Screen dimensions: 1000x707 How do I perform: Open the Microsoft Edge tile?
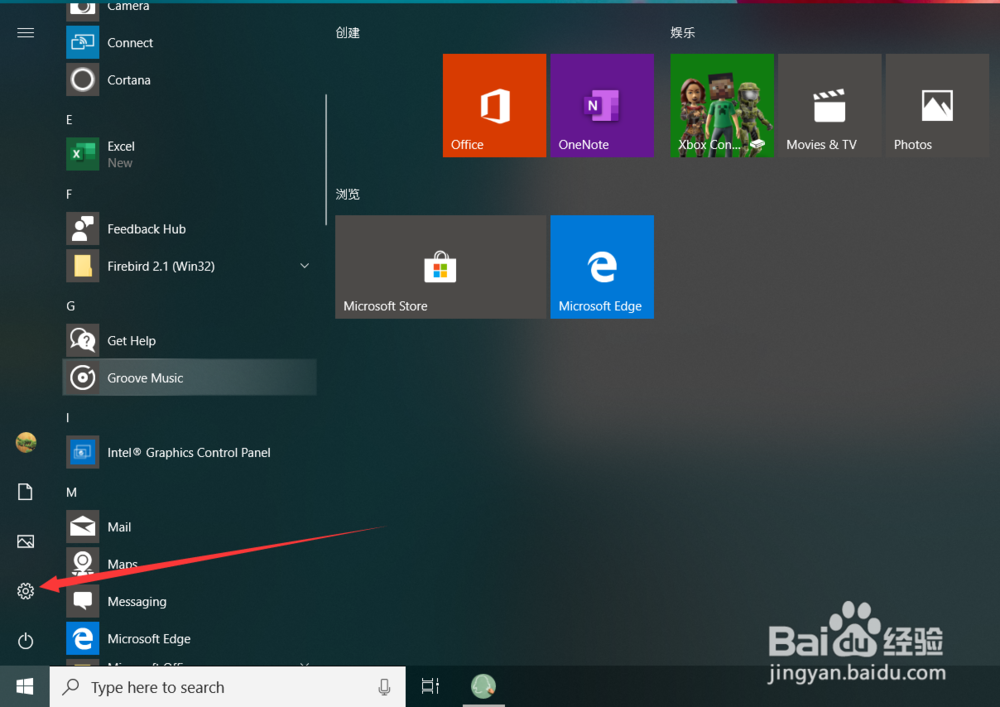(602, 266)
